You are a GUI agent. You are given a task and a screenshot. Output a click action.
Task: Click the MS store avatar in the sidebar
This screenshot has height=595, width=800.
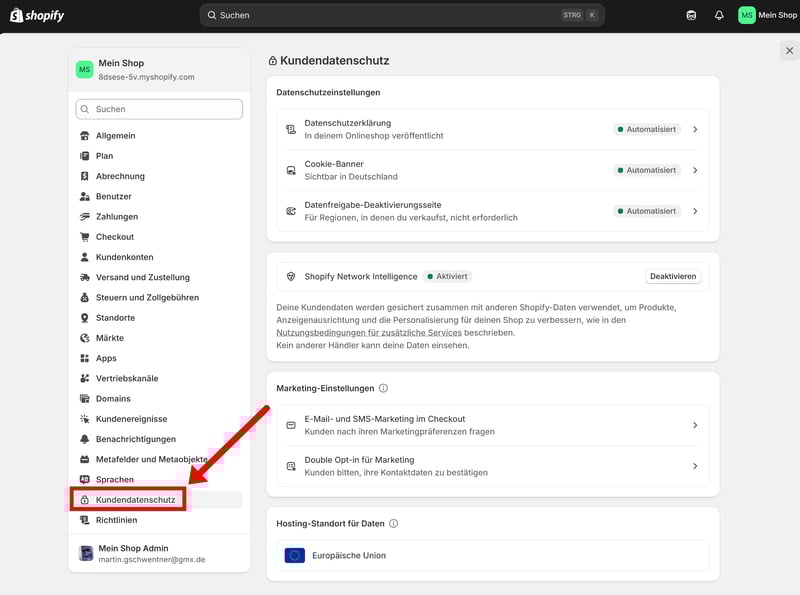pos(84,69)
